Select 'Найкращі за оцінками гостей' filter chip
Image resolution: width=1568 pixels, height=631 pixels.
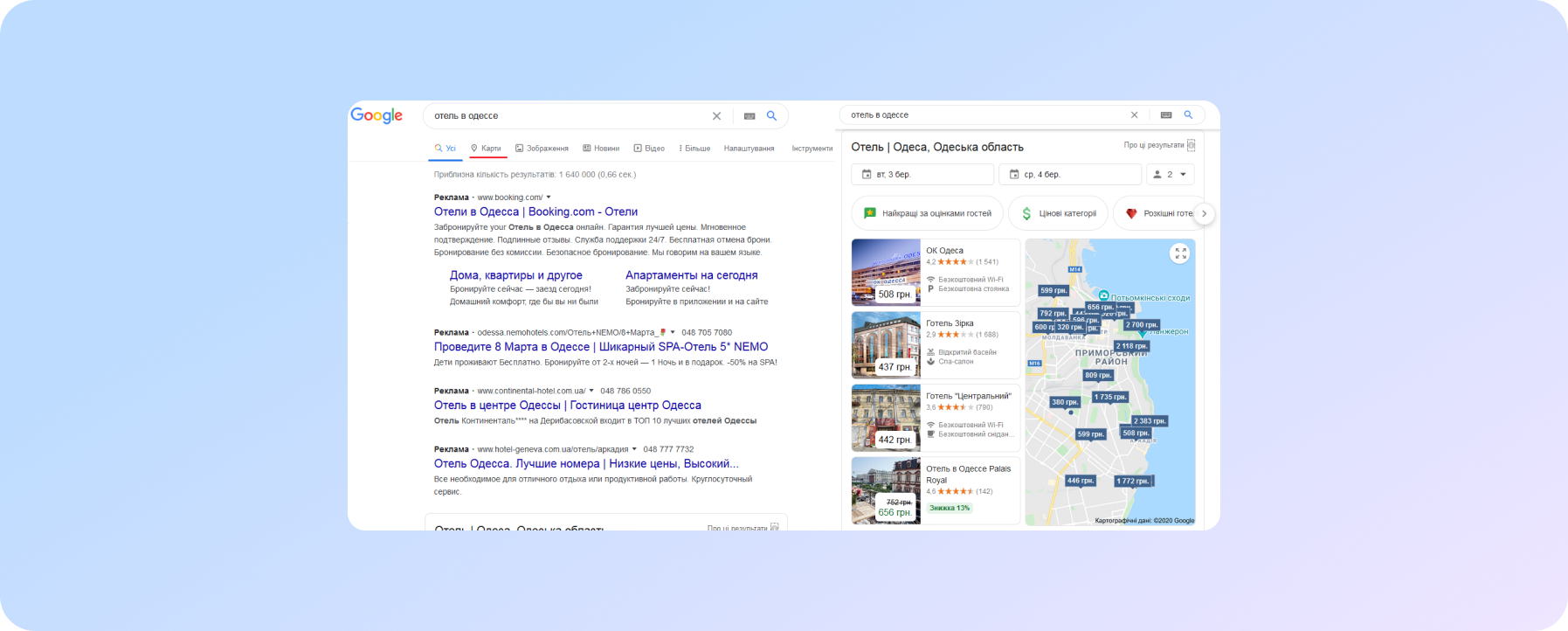[927, 213]
